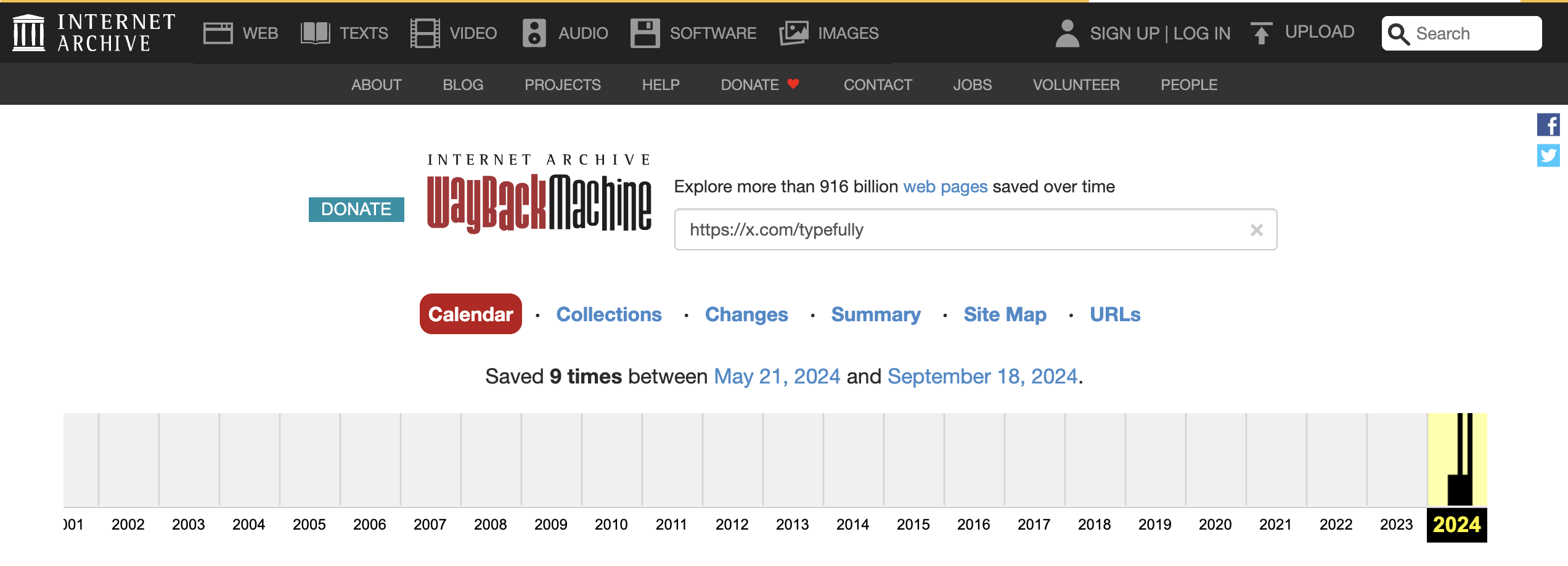The width and height of the screenshot is (1568, 566).
Task: Switch to the Collections tab
Action: click(609, 314)
